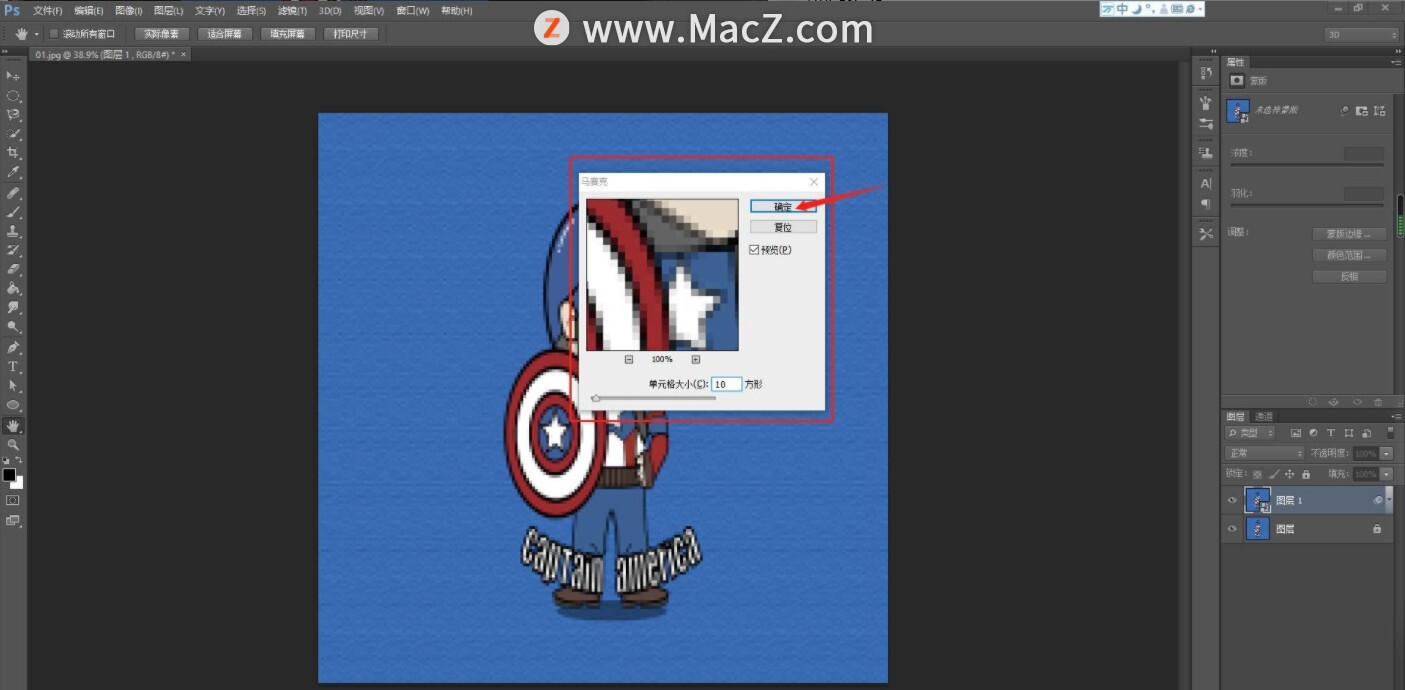Open the 类型 filter type dropdown
Viewport: 1405px width, 690px height.
[x=1251, y=433]
